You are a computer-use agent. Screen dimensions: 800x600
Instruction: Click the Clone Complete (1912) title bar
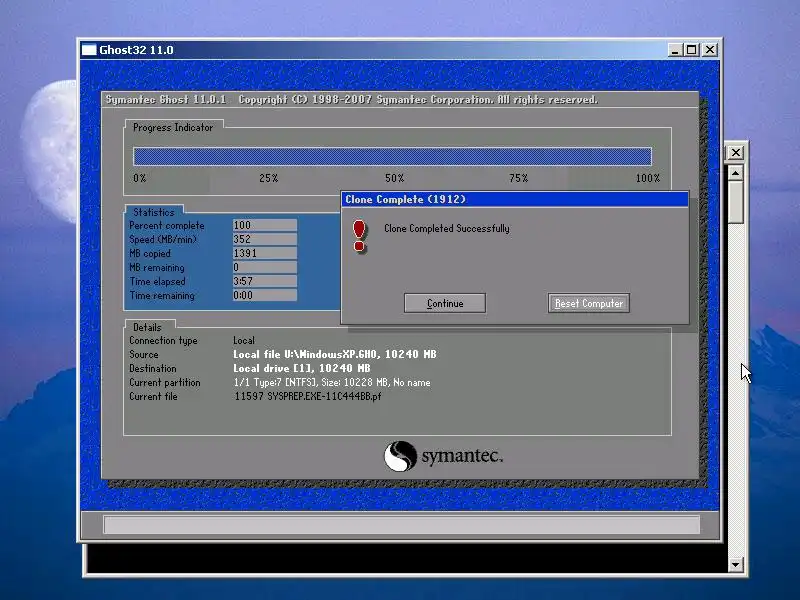515,199
